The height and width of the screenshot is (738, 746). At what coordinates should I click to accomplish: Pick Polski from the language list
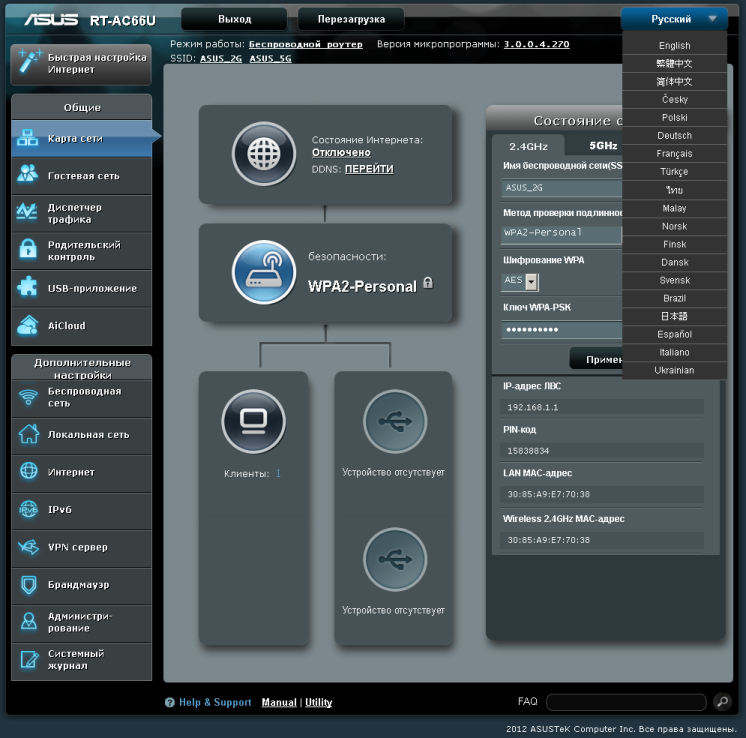click(674, 118)
